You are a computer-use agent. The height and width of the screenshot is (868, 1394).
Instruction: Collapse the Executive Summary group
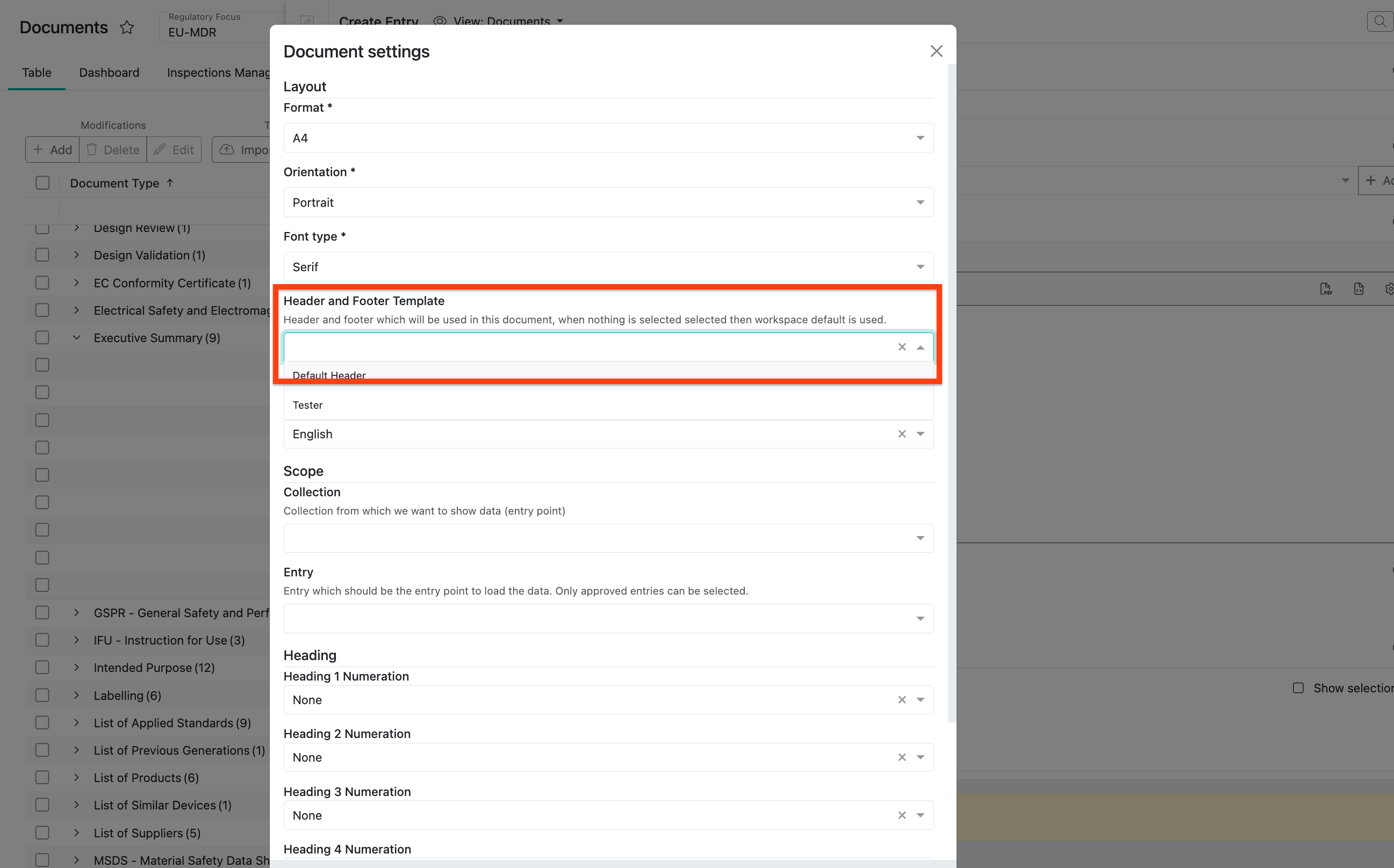[x=76, y=337]
